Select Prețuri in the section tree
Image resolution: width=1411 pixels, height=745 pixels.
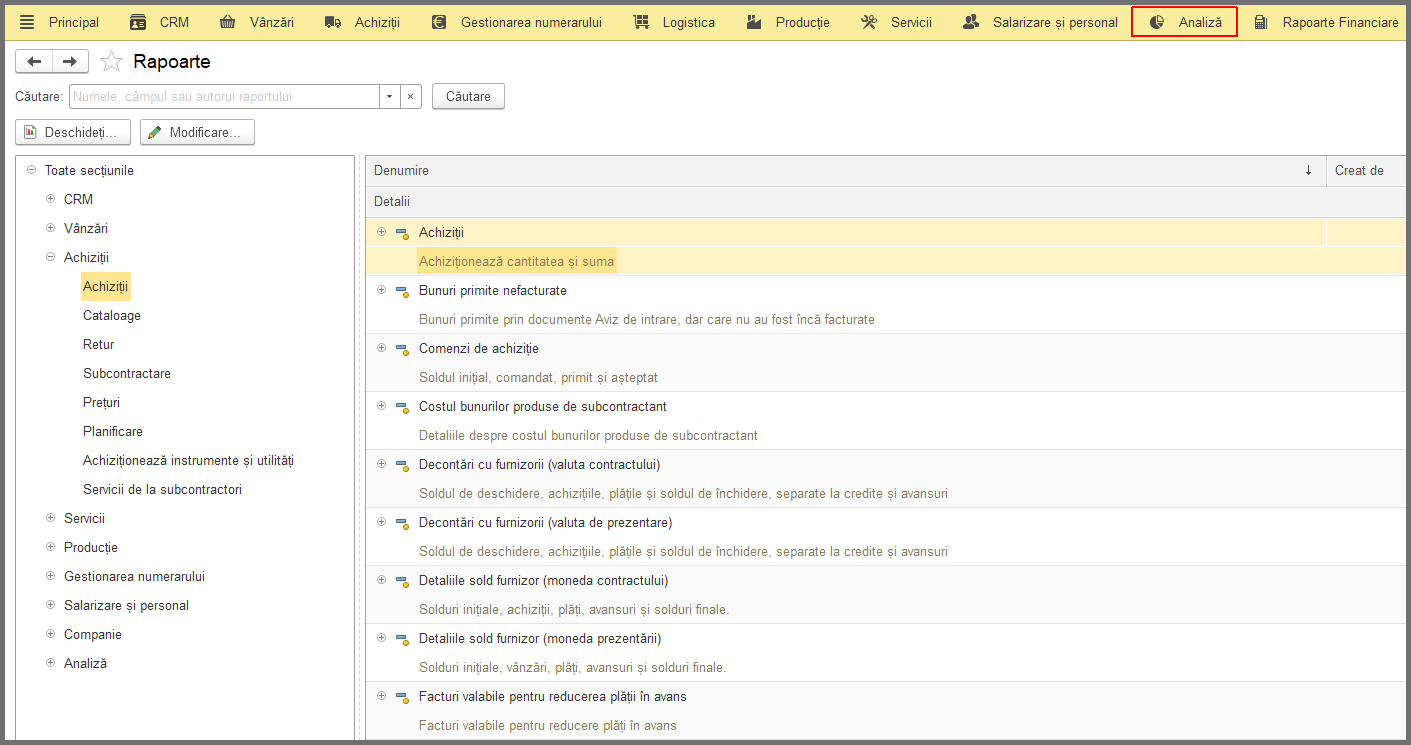click(102, 402)
